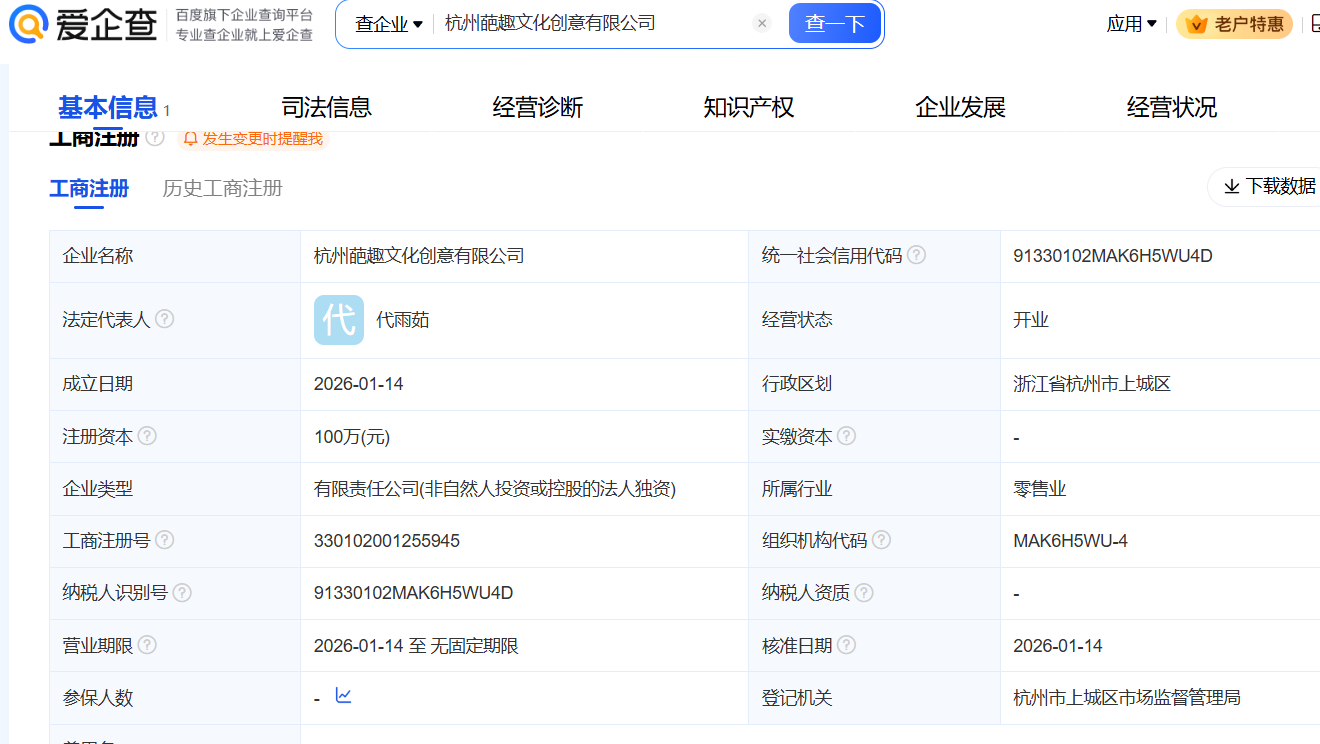Viewport: 1320px width, 744px height.
Task: Switch to the 司法信息 tab
Action: coord(327,107)
